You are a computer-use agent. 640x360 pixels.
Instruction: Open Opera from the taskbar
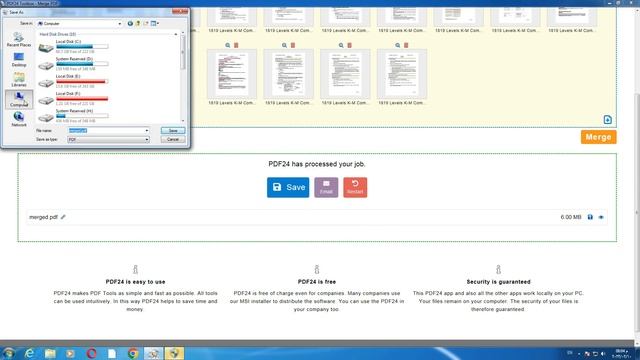tap(91, 353)
